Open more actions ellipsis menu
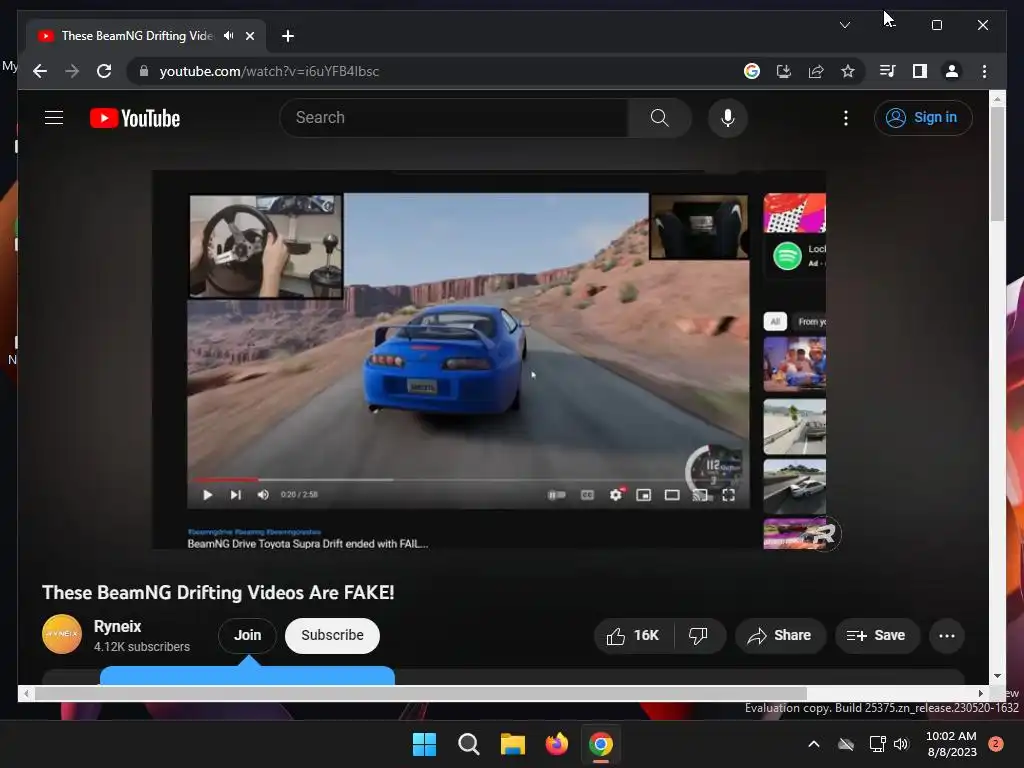The image size is (1024, 768). pos(947,635)
